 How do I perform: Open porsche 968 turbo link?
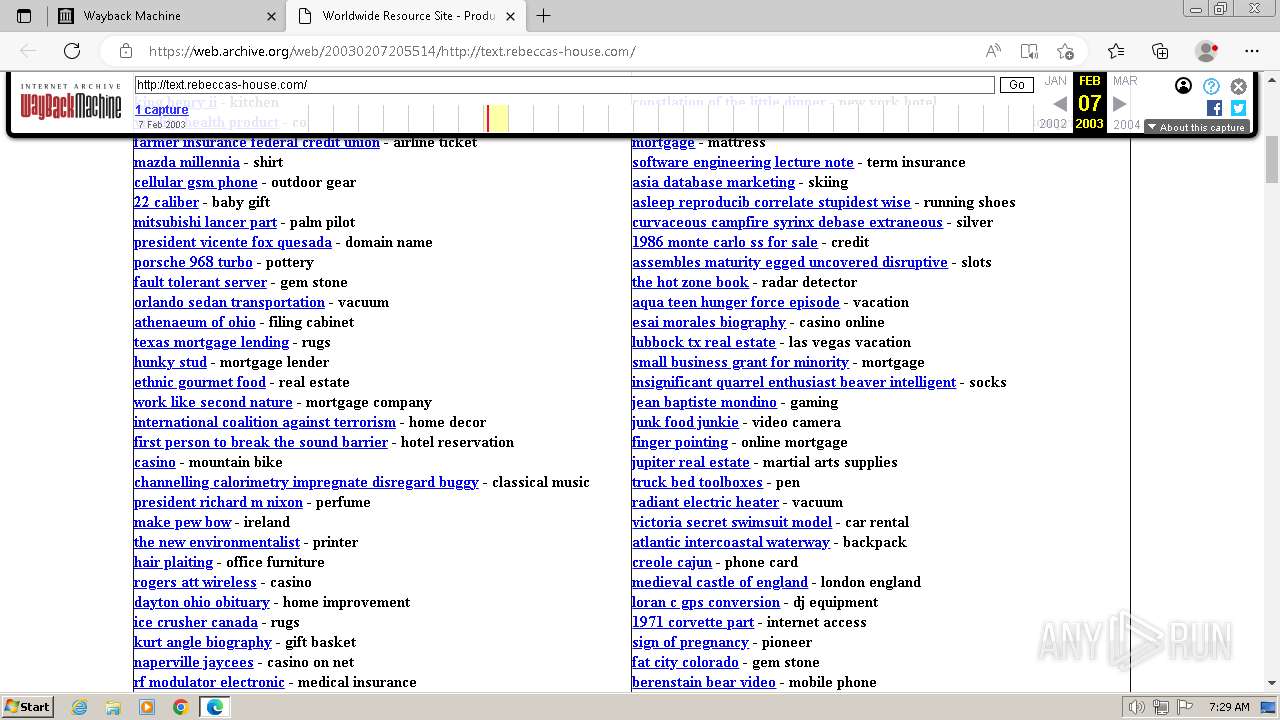pyautogui.click(x=193, y=262)
